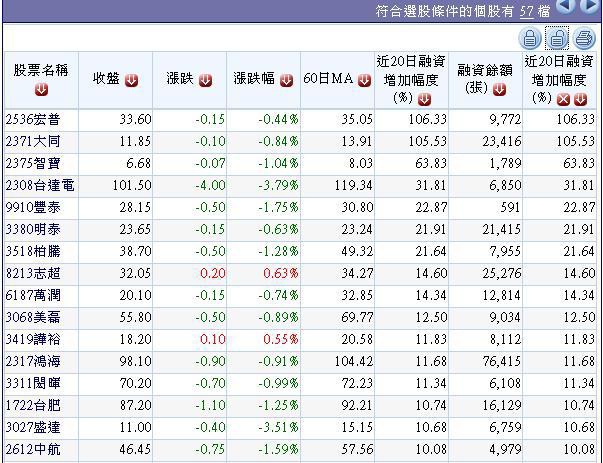Go to the next results page arrow
This screenshot has height=463, width=603.
coord(590,5)
